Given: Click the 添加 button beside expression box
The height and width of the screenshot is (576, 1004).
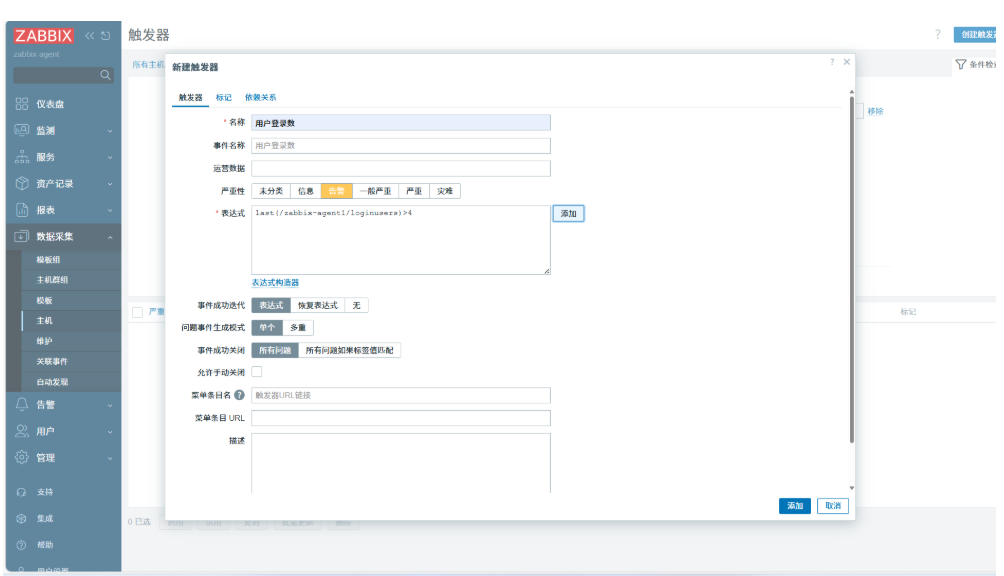Looking at the screenshot, I should click(569, 213).
